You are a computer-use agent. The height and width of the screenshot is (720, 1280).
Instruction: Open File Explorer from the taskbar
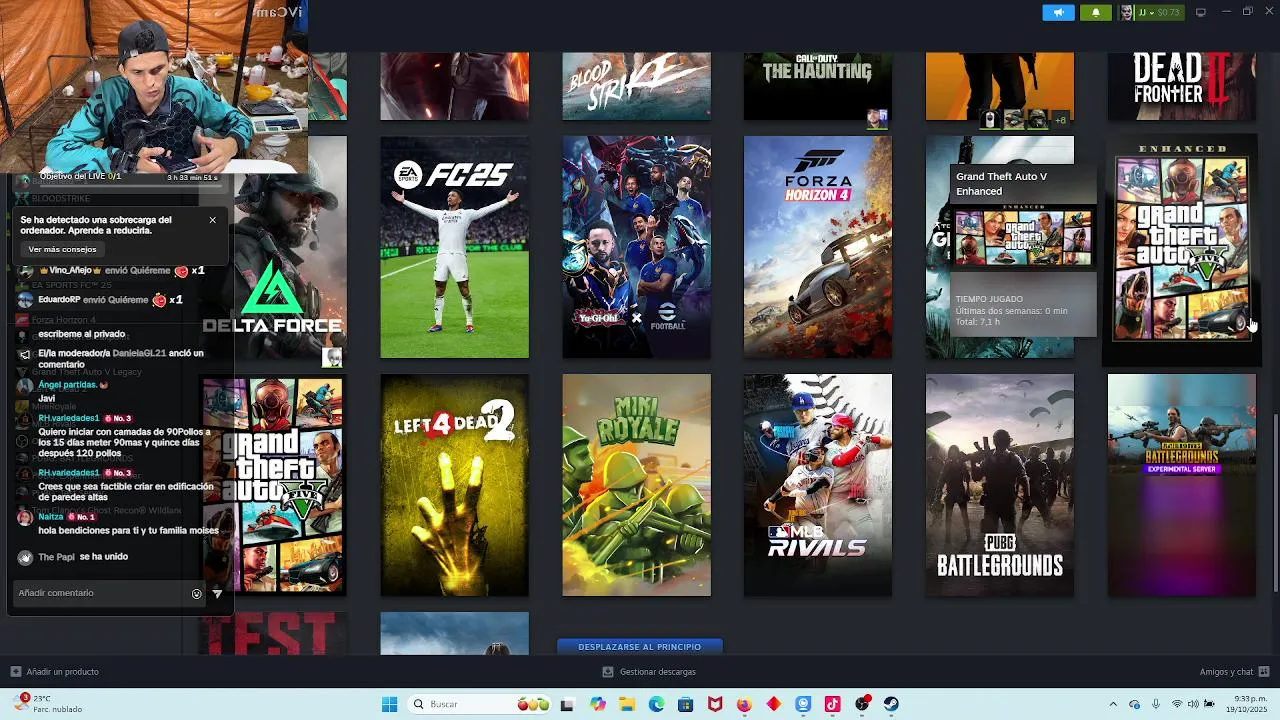[627, 704]
